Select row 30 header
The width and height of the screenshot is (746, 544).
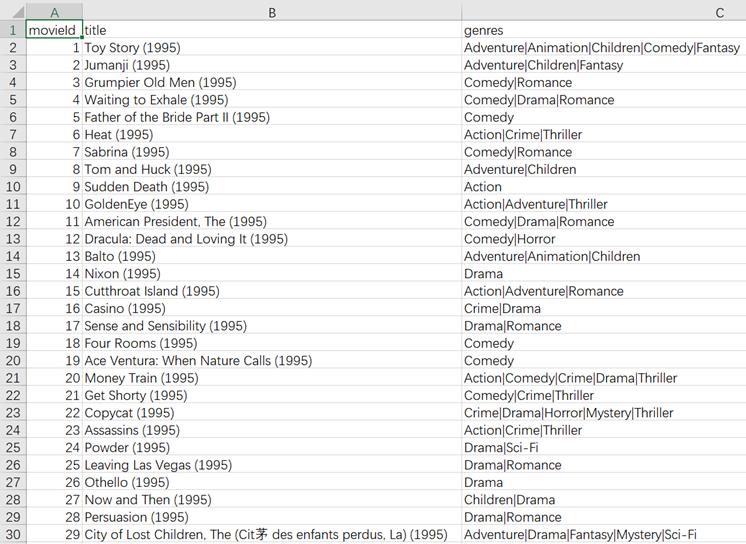pyautogui.click(x=13, y=534)
